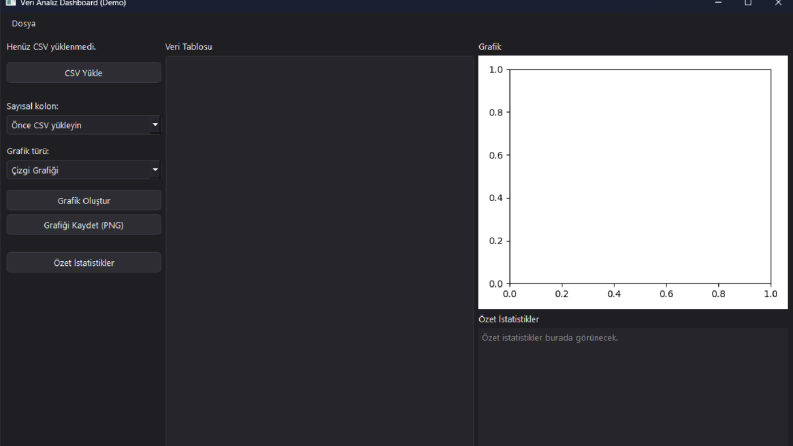Click the 'Henüz CSV yüklenmedi.' status text

pyautogui.click(x=51, y=47)
